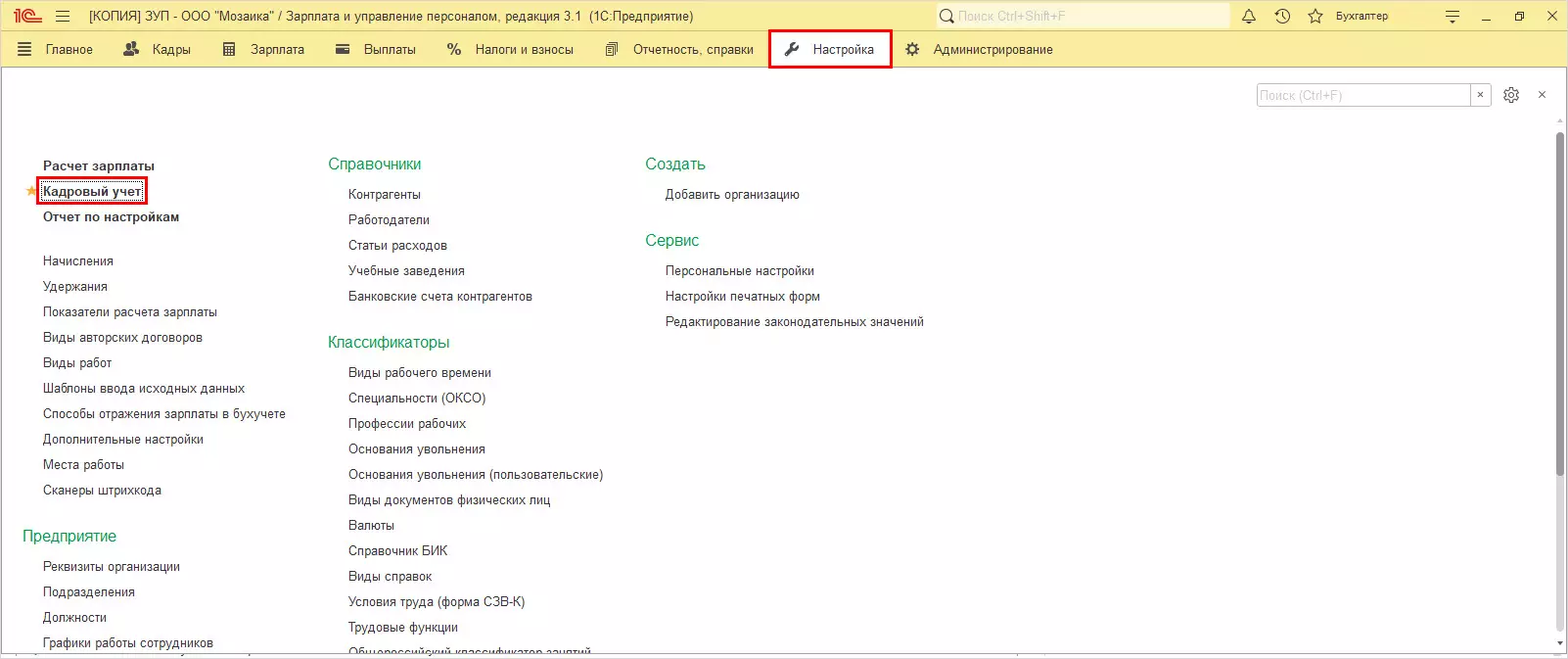This screenshot has width=1568, height=659.
Task: Click the vertical scrollbar of the menu panel
Action: [x=1559, y=304]
